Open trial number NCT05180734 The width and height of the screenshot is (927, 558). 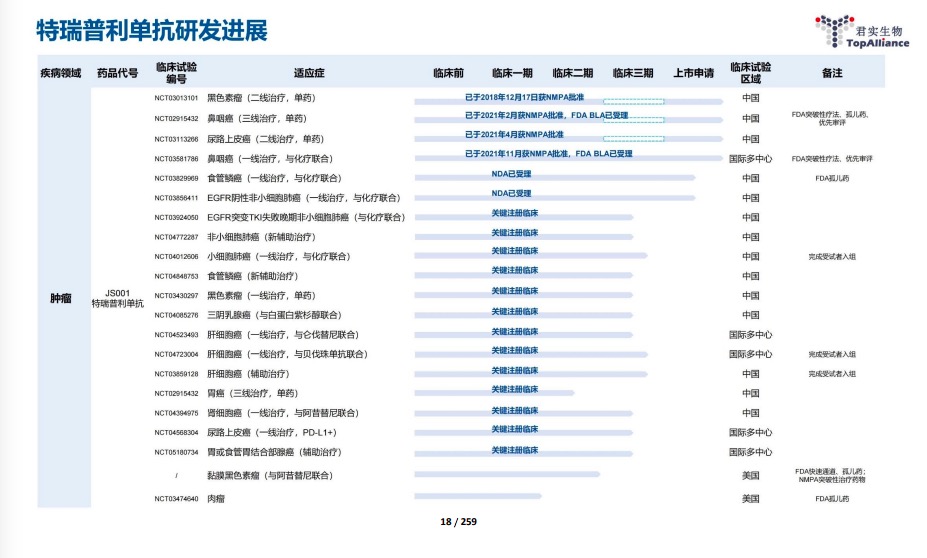click(176, 452)
